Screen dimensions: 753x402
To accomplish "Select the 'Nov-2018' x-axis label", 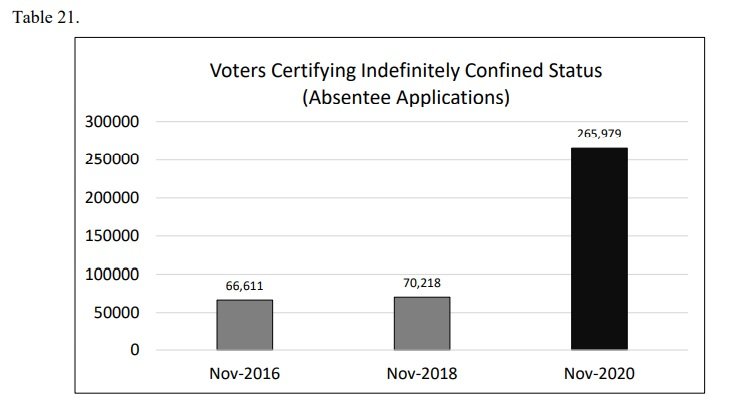I will (x=421, y=374).
